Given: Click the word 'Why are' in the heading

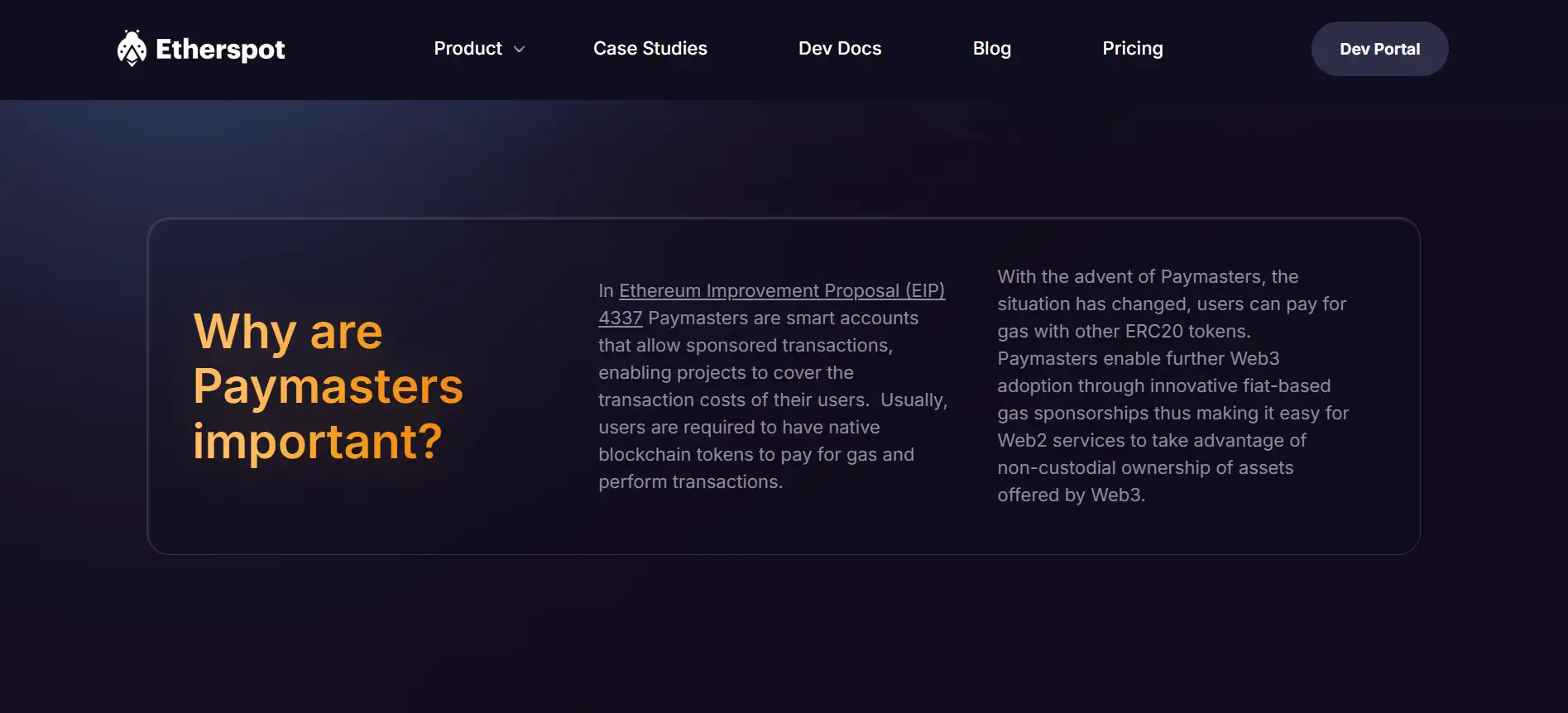Looking at the screenshot, I should coord(288,332).
